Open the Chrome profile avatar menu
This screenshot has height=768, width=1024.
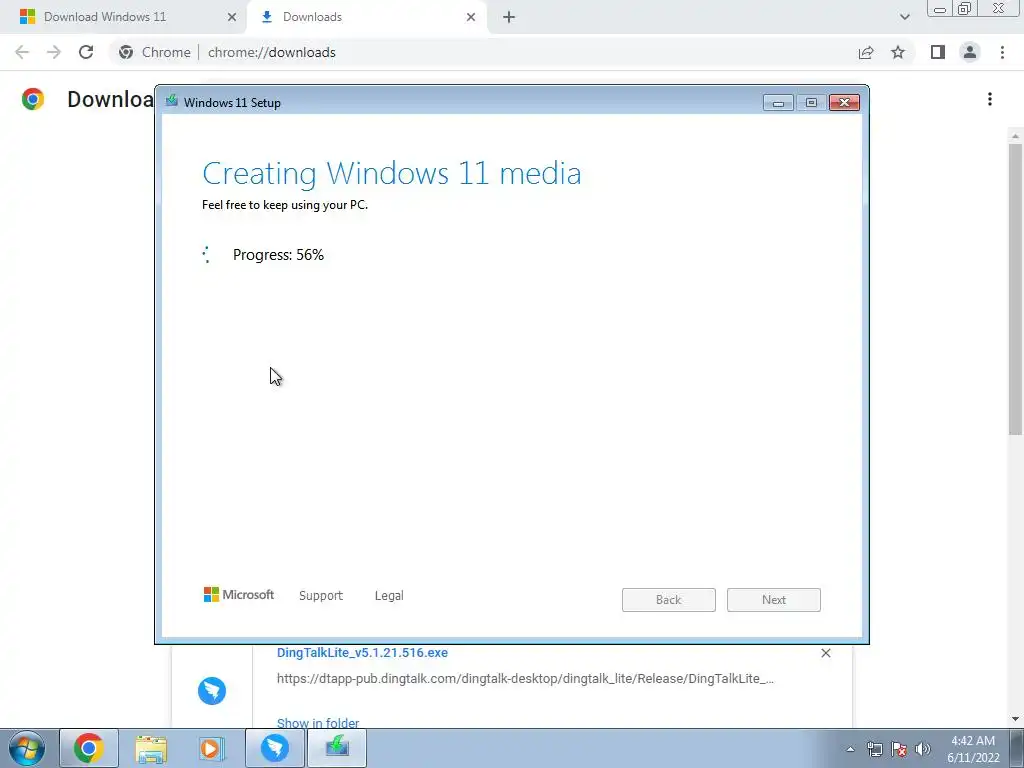click(970, 52)
